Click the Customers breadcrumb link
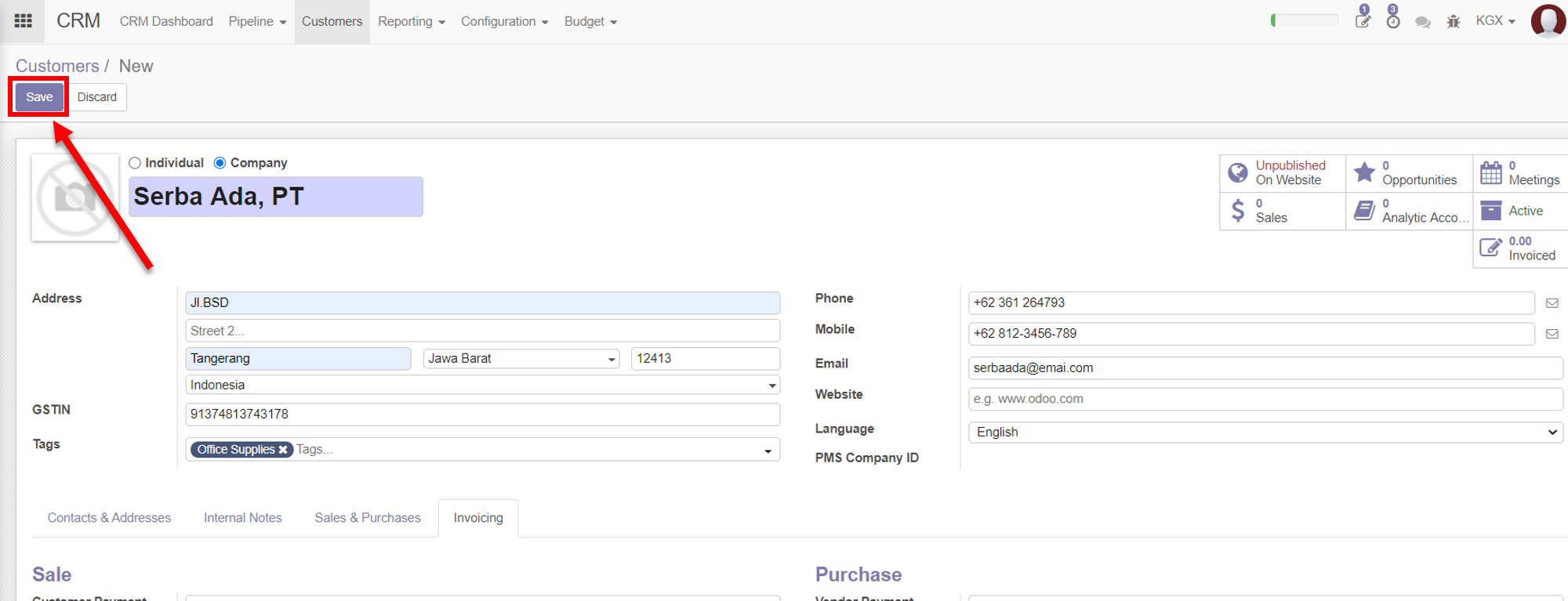The width and height of the screenshot is (1568, 601). tap(57, 66)
